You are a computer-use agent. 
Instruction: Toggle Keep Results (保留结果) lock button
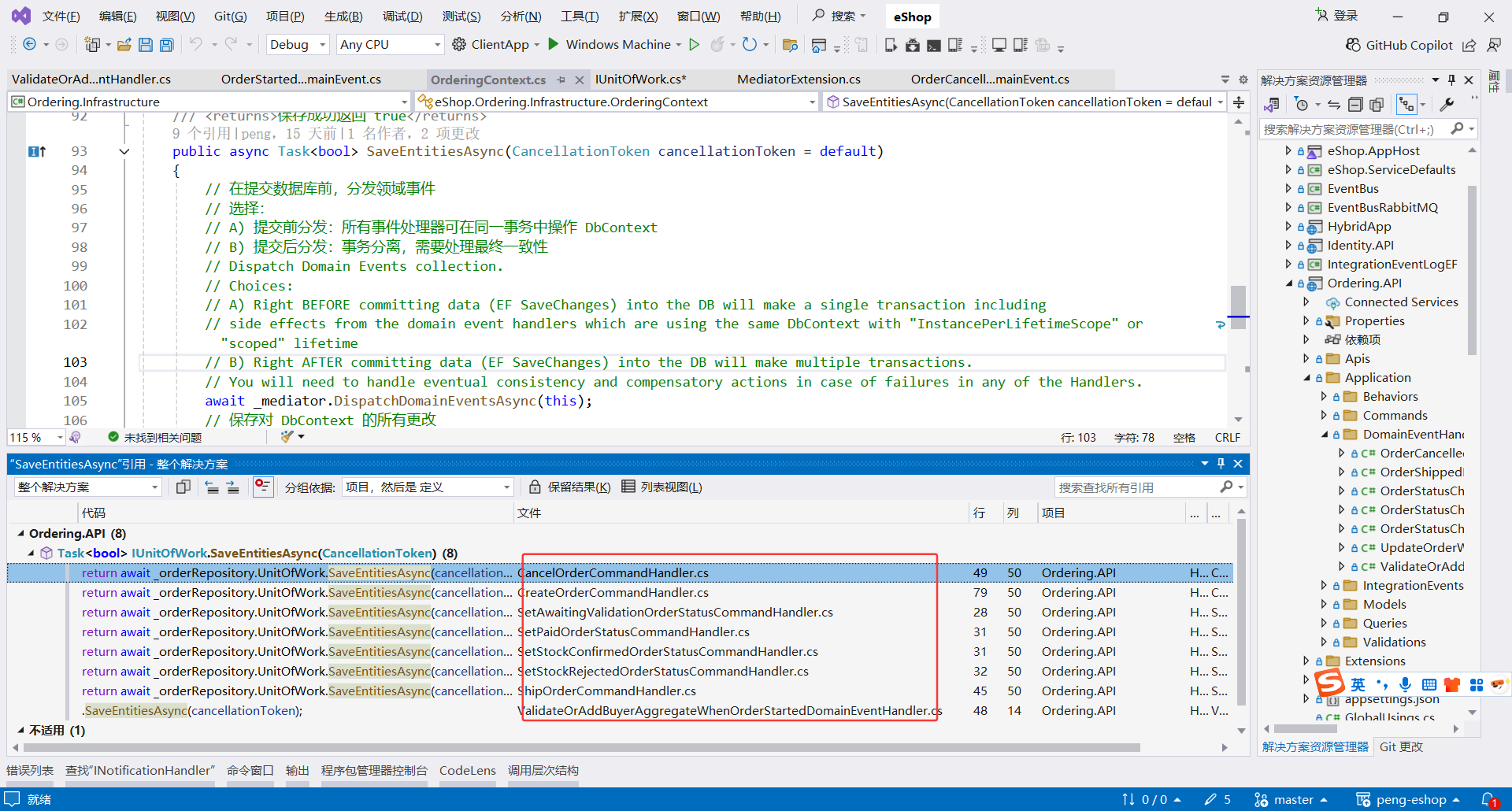(x=569, y=487)
